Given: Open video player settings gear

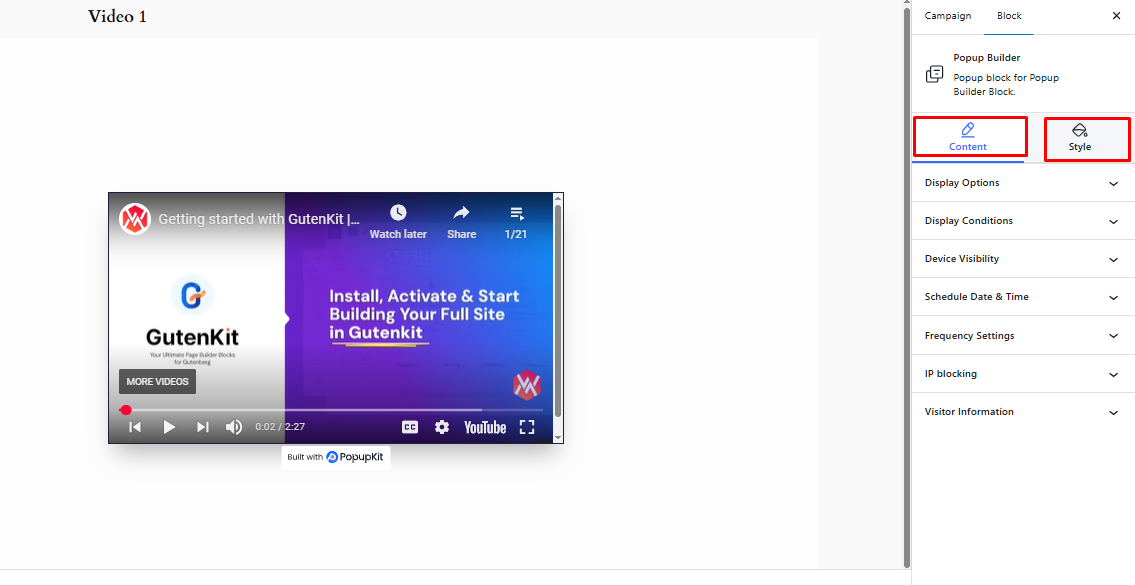Looking at the screenshot, I should pyautogui.click(x=442, y=427).
